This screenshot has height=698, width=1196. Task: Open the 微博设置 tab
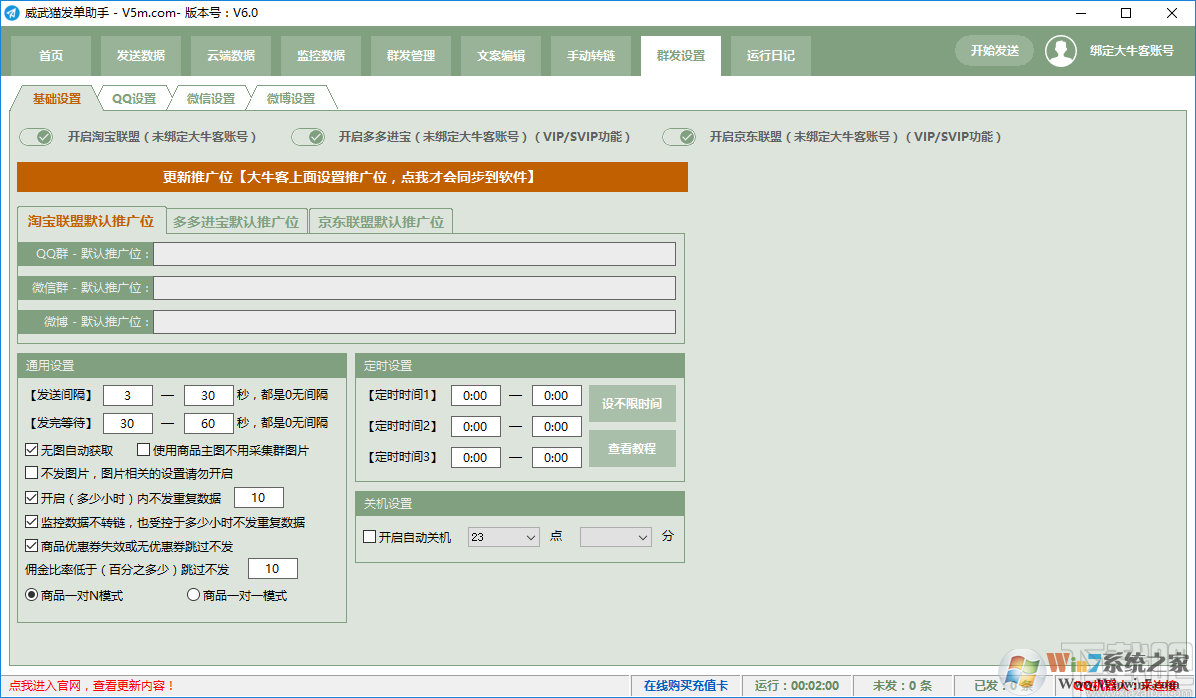tap(289, 98)
